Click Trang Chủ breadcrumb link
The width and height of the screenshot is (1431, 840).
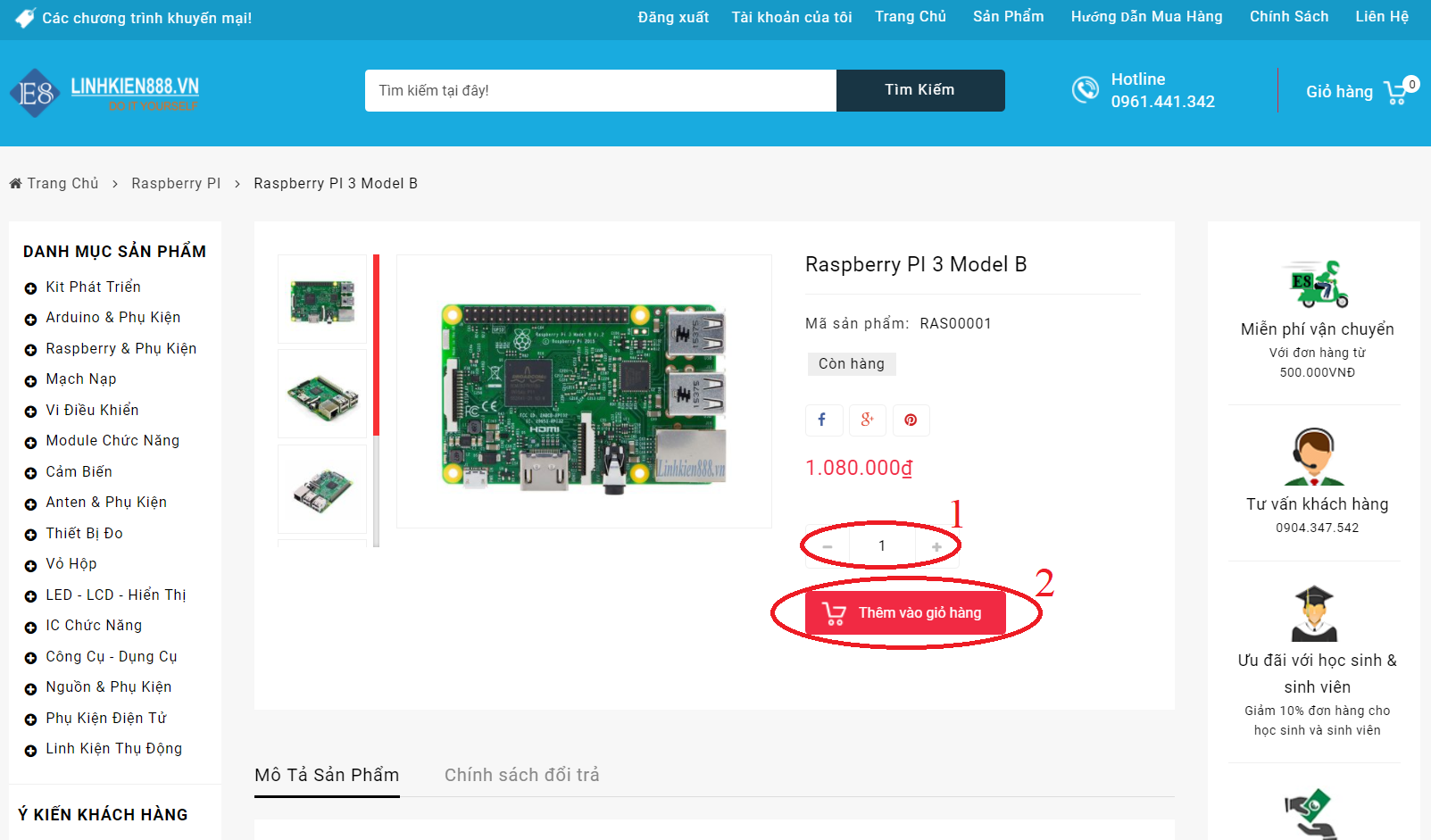[x=62, y=183]
